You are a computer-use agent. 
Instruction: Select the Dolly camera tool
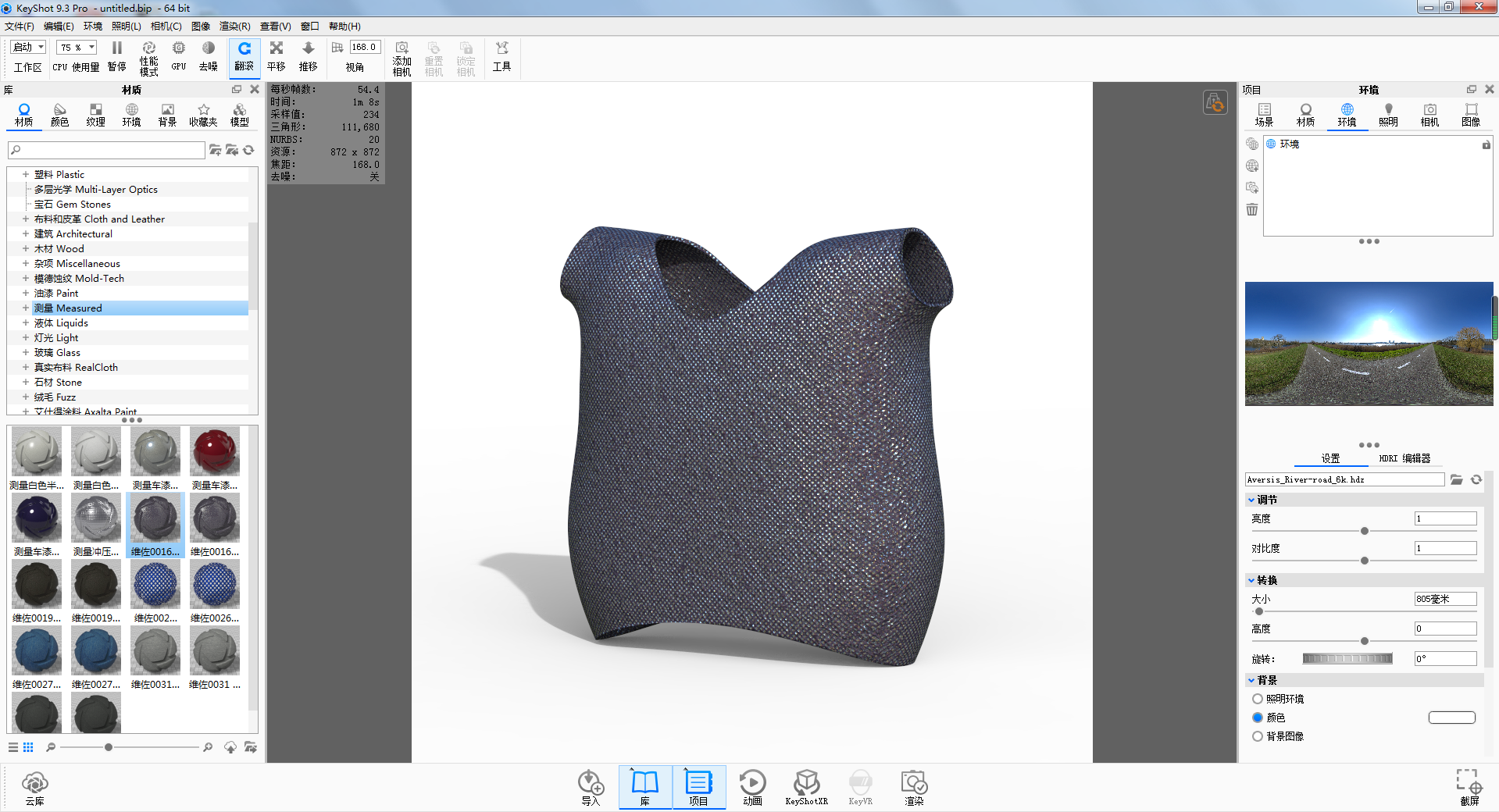click(x=309, y=56)
